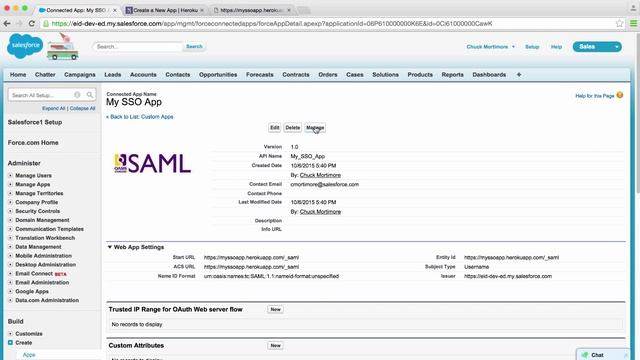The image size is (640, 360).
Task: Open the Setup link in header
Action: tap(532, 47)
